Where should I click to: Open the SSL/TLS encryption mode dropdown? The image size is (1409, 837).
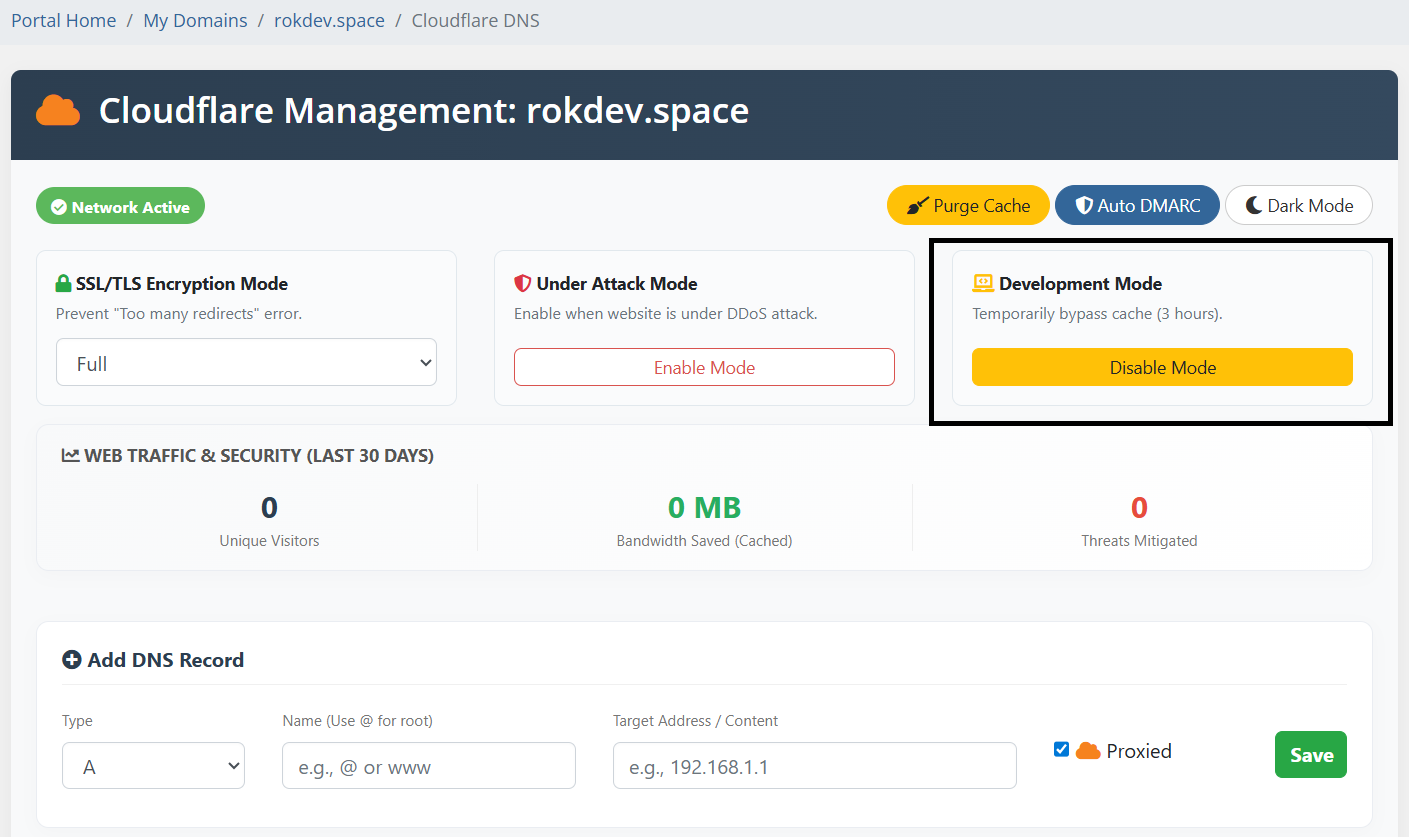(x=246, y=362)
